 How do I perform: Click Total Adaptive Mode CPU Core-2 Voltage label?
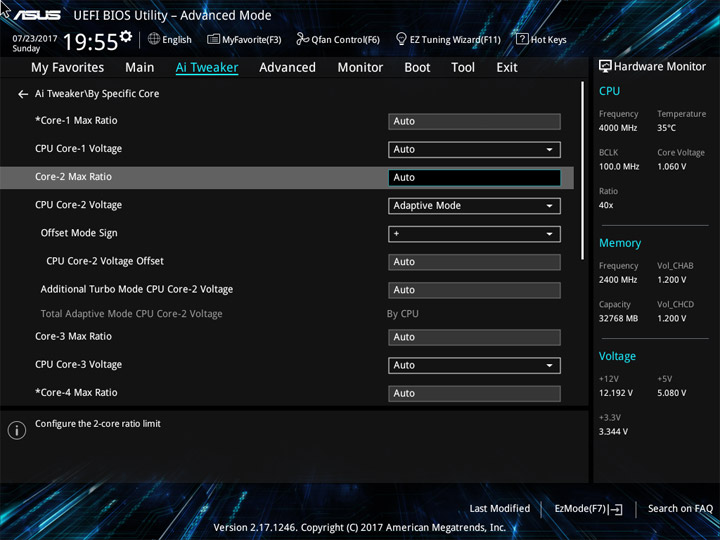(131, 314)
